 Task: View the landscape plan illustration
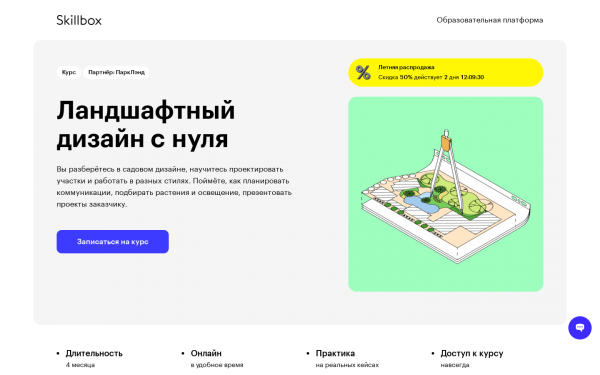(x=445, y=194)
